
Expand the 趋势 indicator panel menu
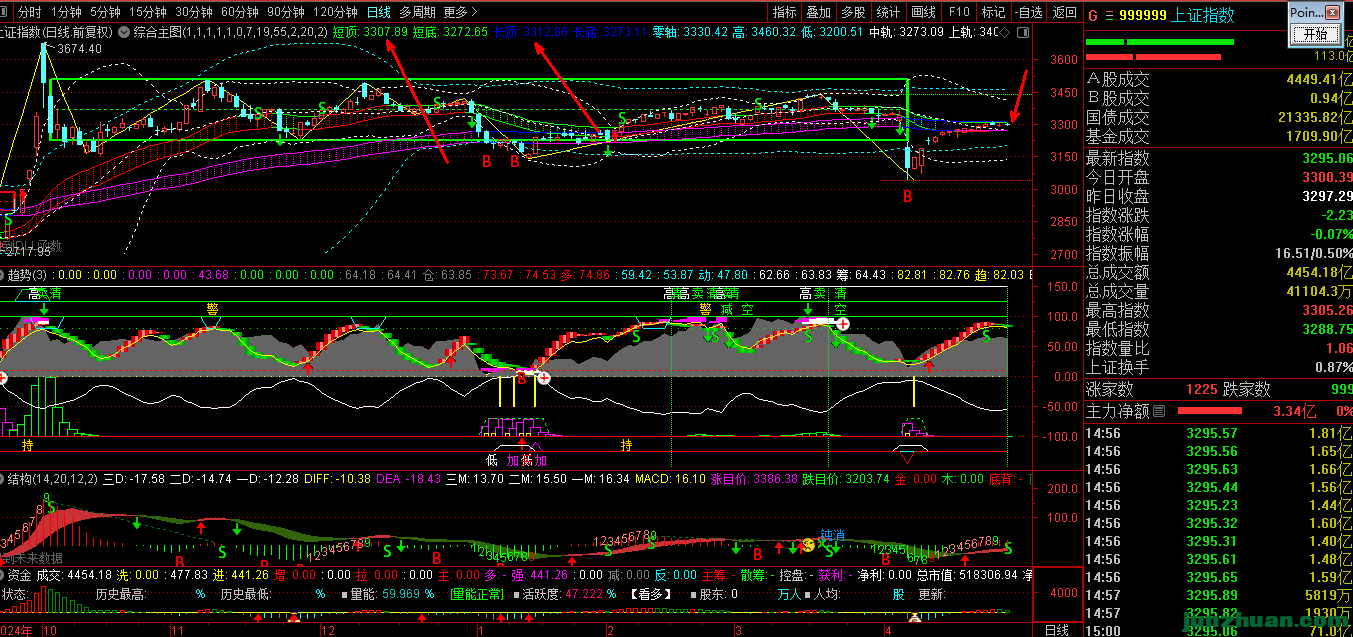3,274
